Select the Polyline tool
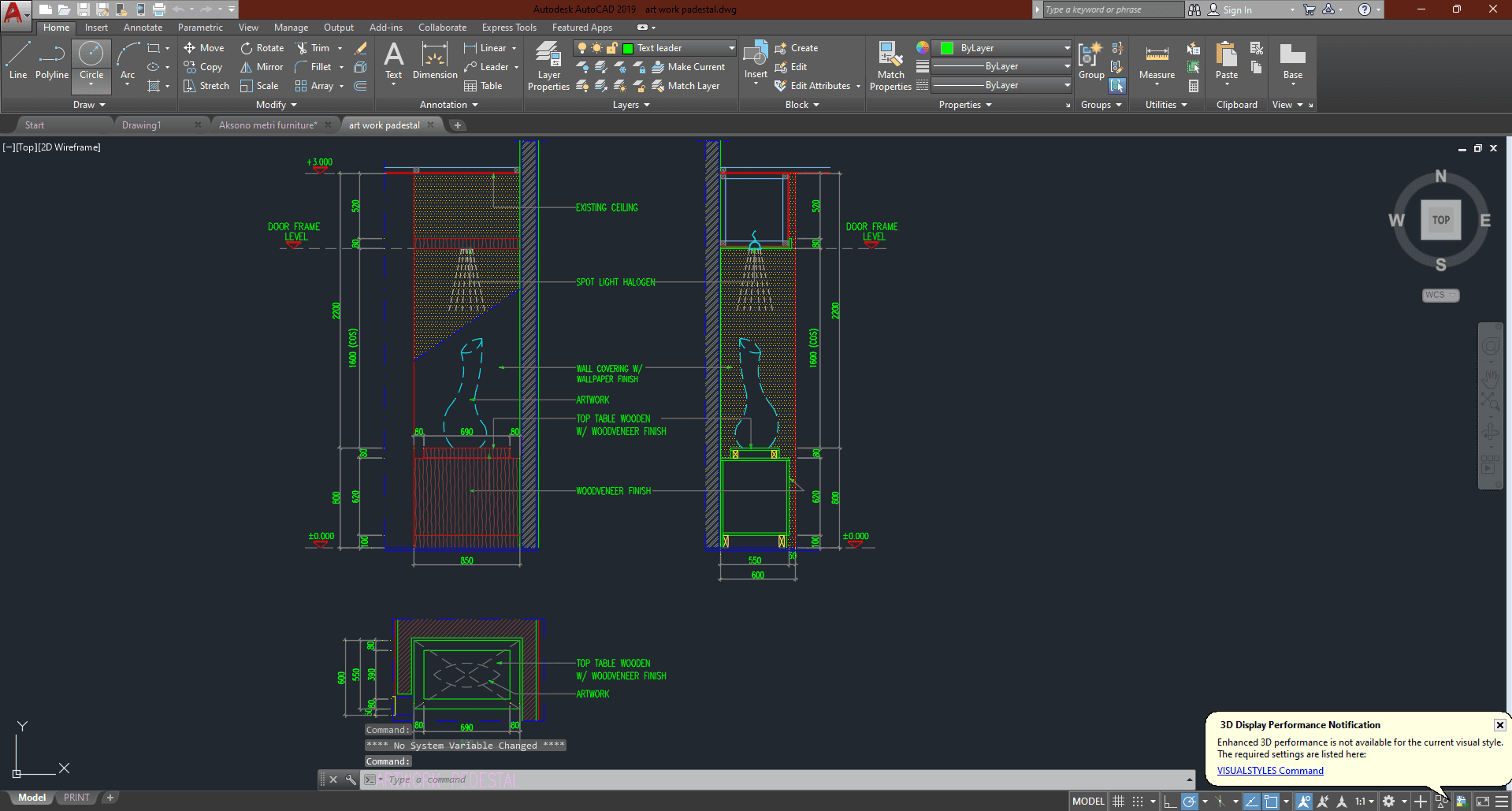 coord(51,60)
